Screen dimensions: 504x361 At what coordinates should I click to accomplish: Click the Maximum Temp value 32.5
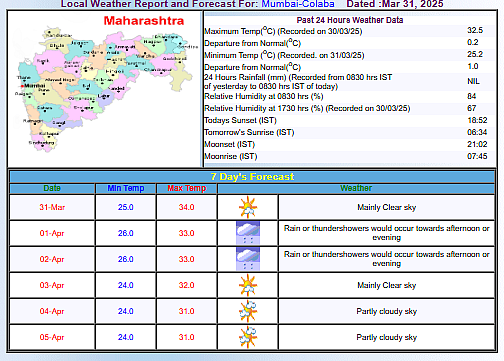point(475,30)
